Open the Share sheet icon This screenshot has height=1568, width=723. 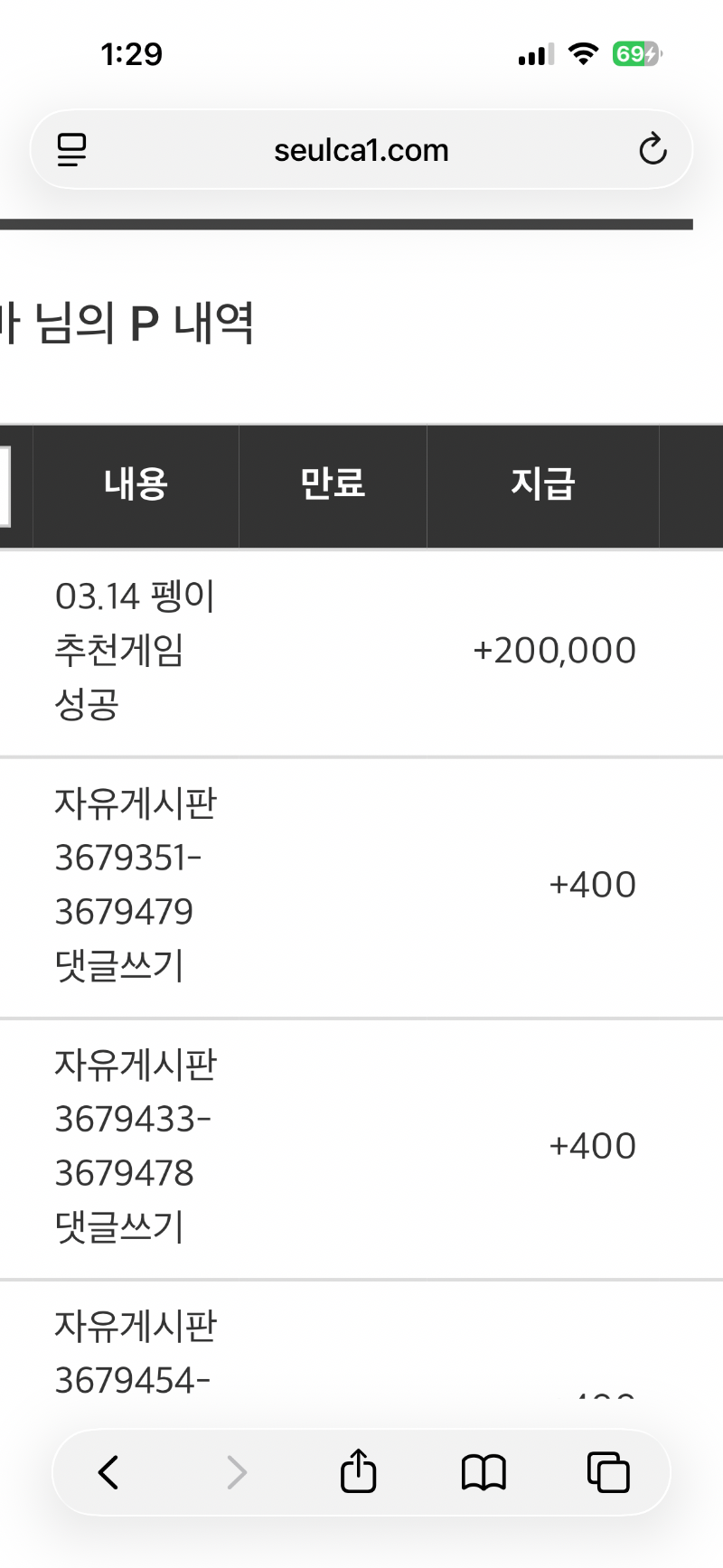coord(358,1472)
